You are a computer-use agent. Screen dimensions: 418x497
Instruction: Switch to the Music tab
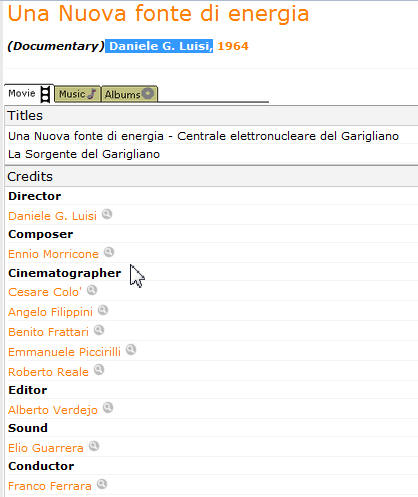77,94
